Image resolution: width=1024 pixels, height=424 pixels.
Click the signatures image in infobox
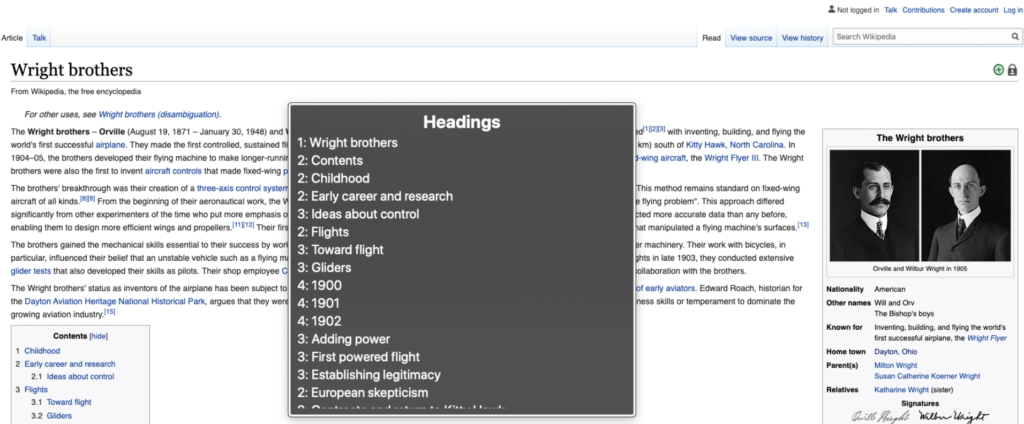tap(920, 416)
